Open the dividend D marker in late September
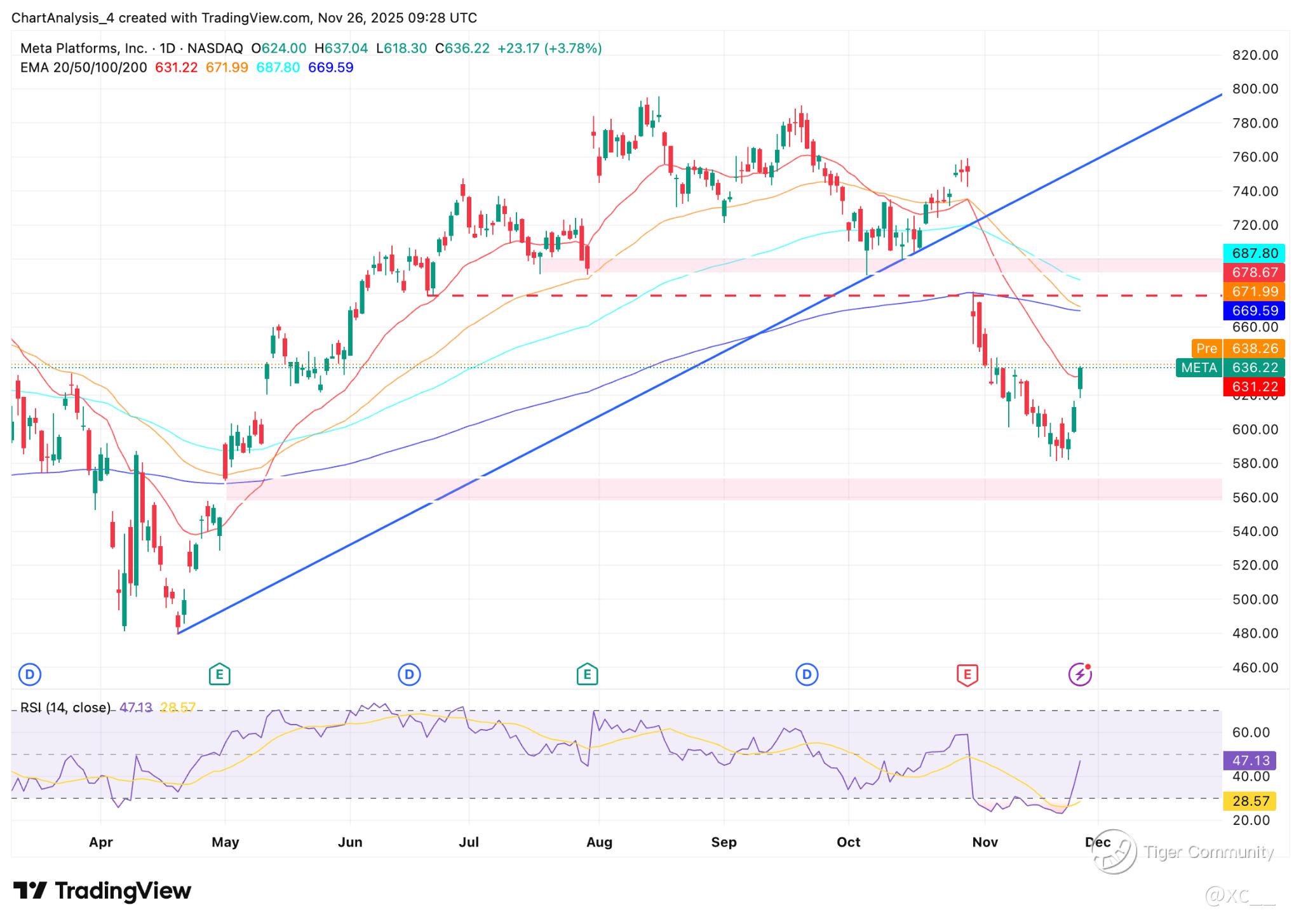Image resolution: width=1301 pixels, height=924 pixels. click(x=807, y=674)
